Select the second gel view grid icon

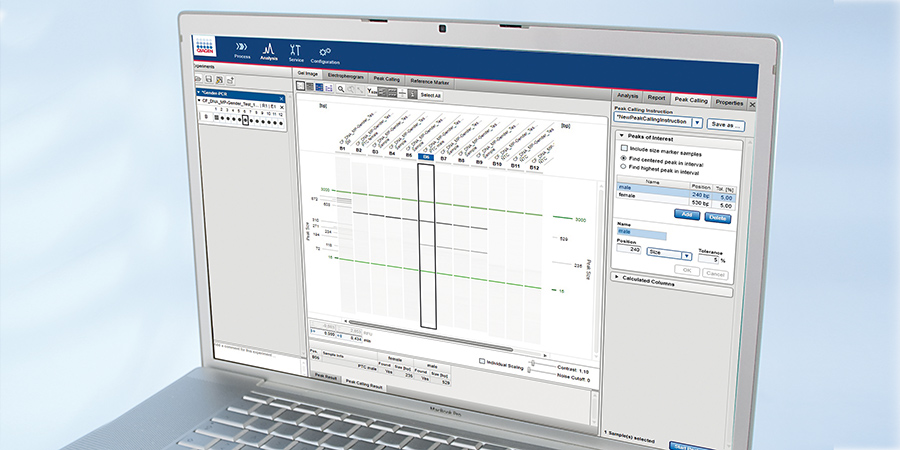click(310, 87)
